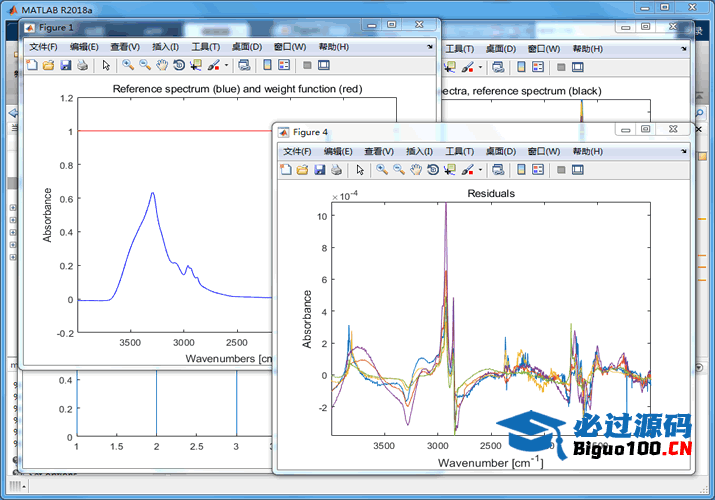This screenshot has height=500, width=715.
Task: Hide Plot Tools icon in Figure 4
Action: click(x=561, y=170)
